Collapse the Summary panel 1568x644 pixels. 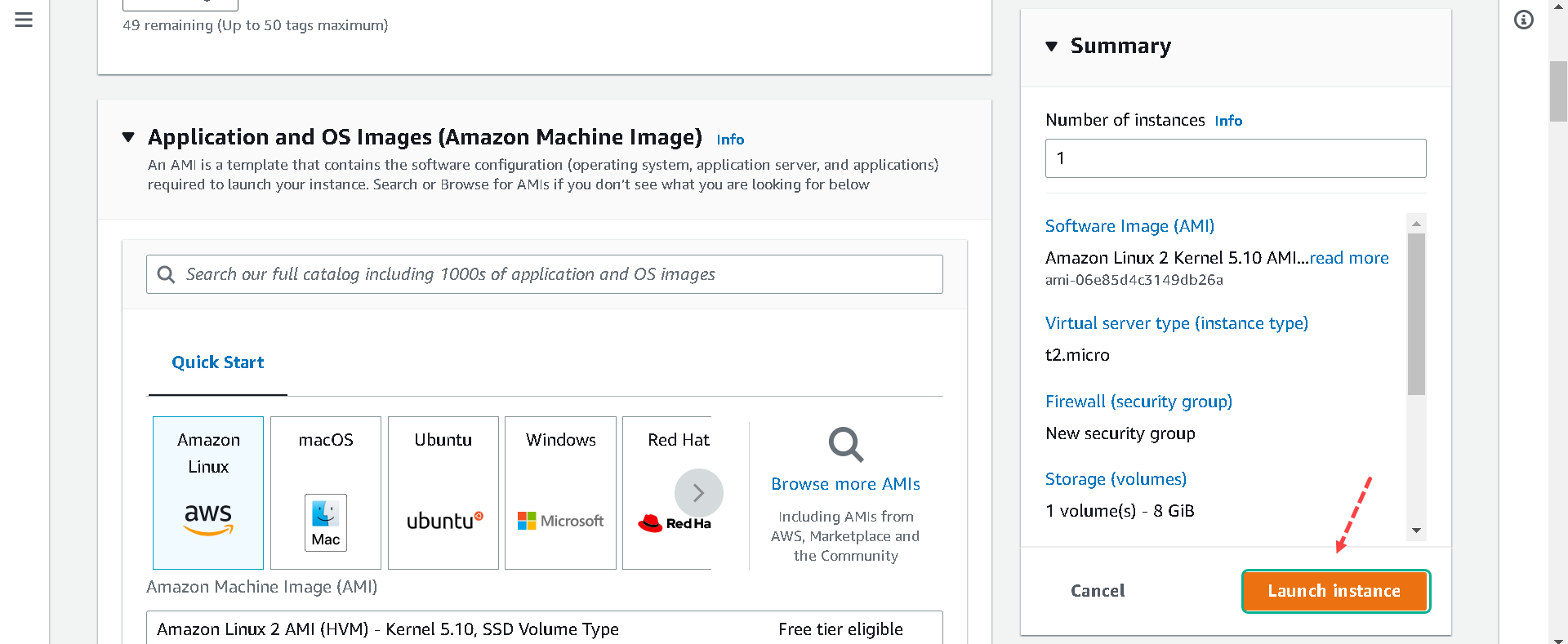tap(1052, 47)
